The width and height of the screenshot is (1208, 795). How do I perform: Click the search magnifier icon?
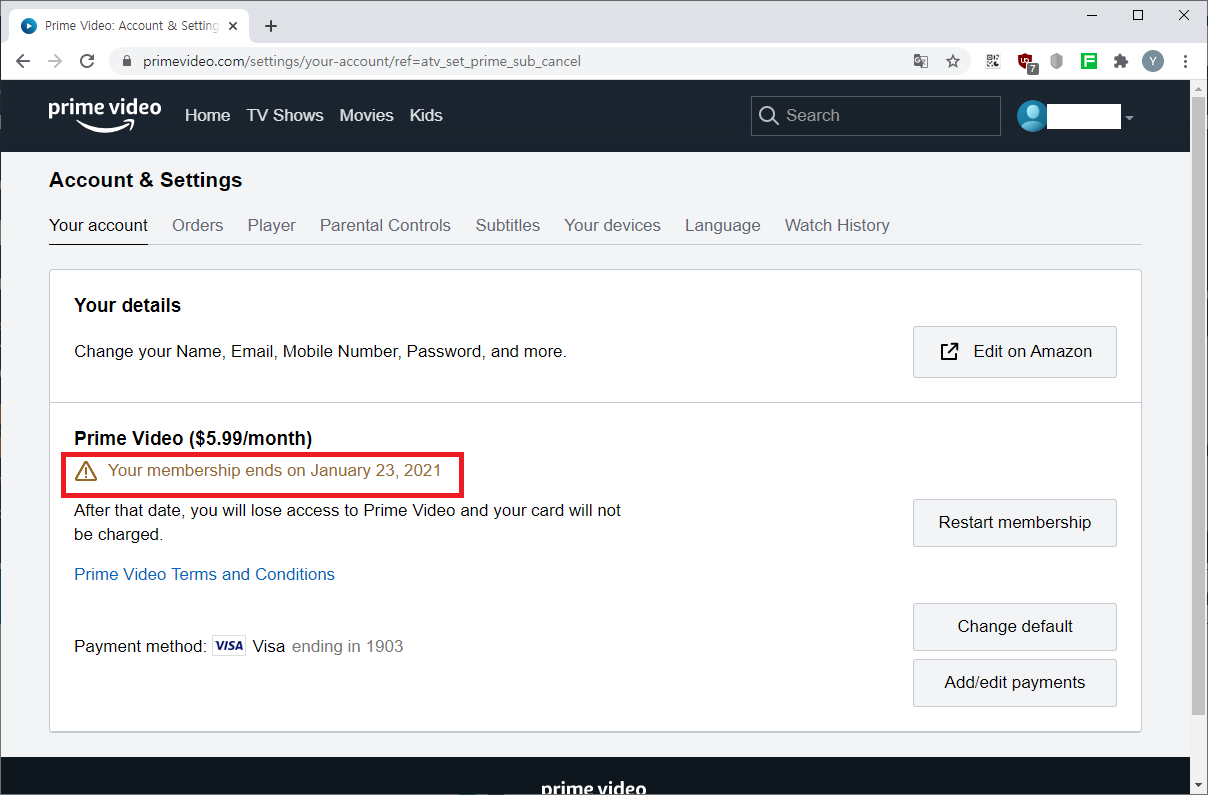768,116
